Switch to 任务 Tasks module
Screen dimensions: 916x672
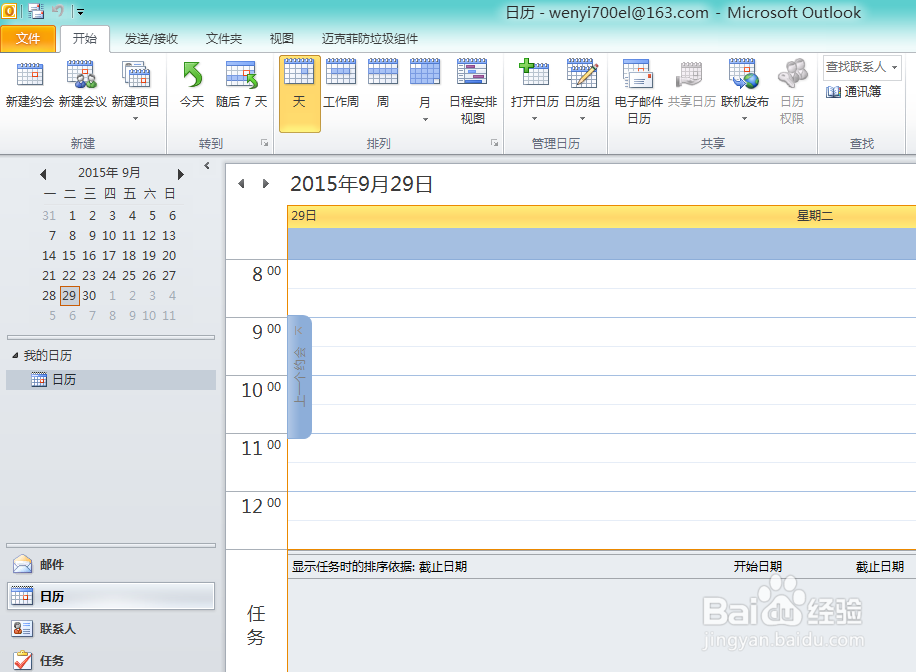111,660
